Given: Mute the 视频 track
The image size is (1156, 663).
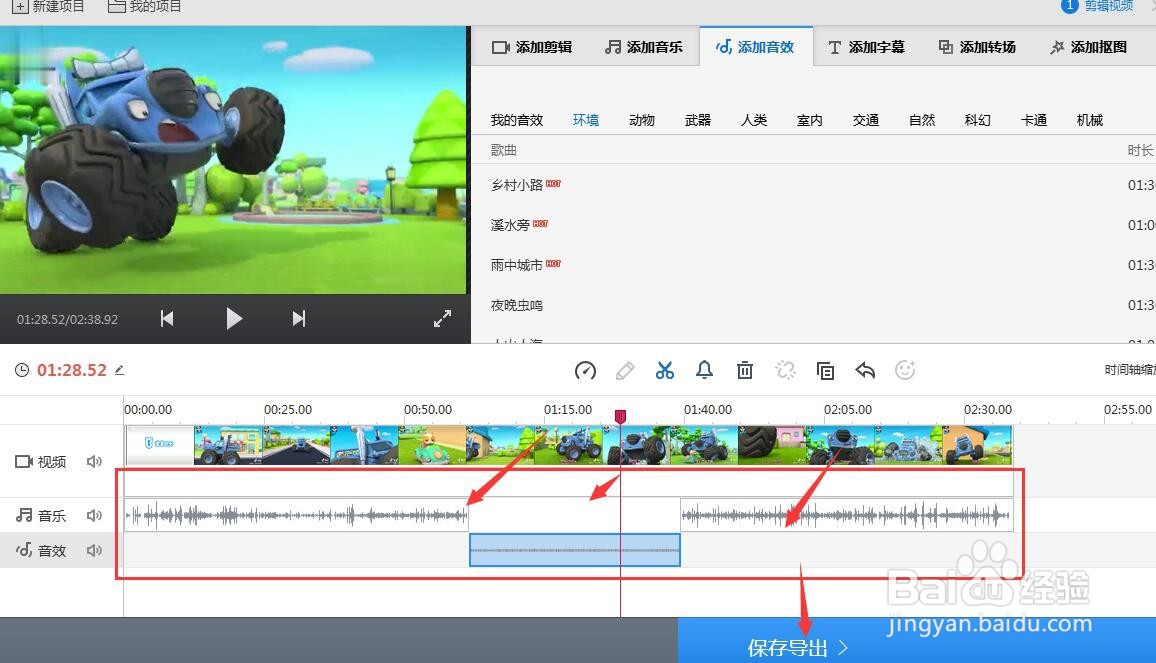Looking at the screenshot, I should tap(94, 462).
